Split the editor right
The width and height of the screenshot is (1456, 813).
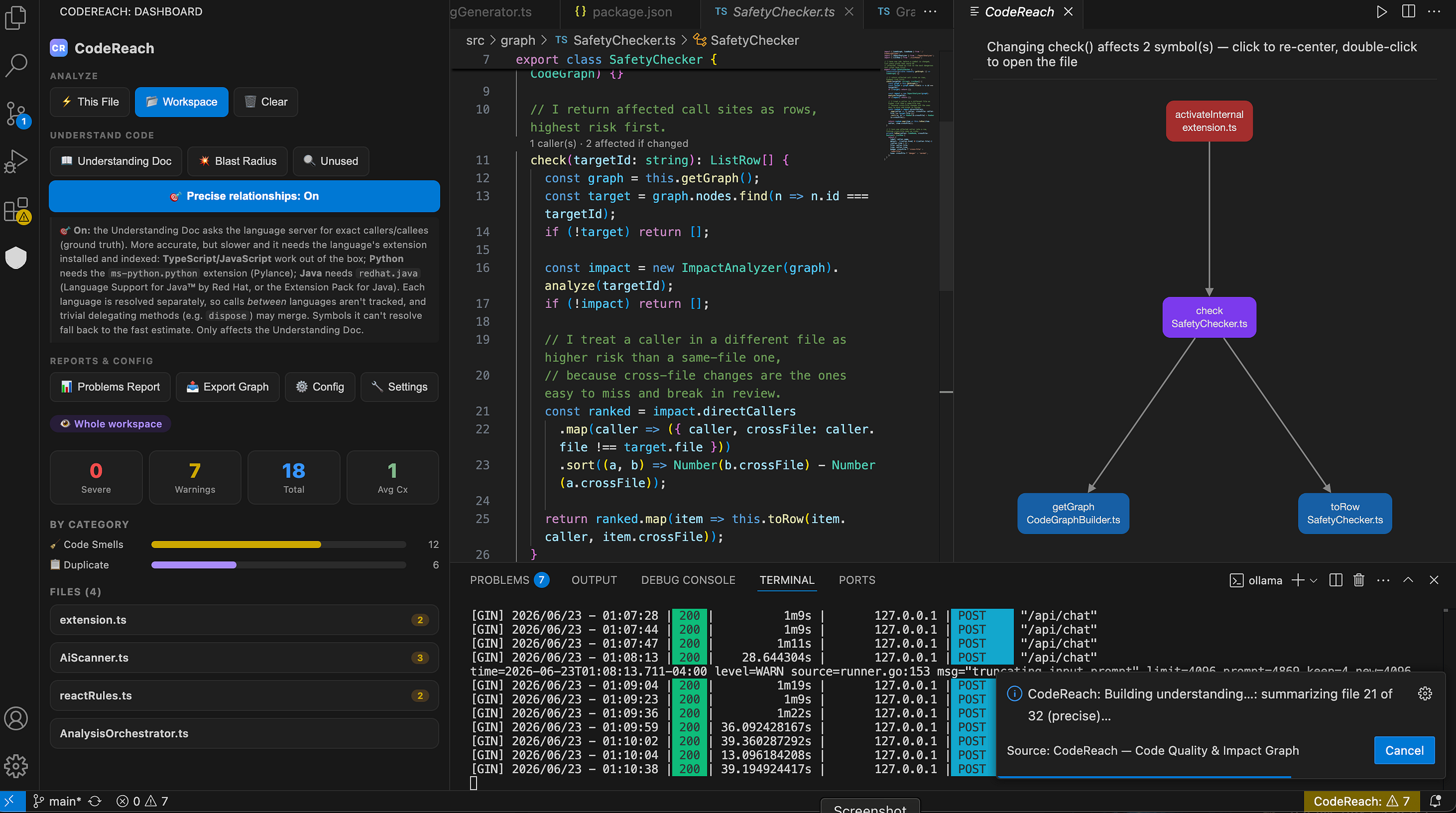pyautogui.click(x=1408, y=12)
